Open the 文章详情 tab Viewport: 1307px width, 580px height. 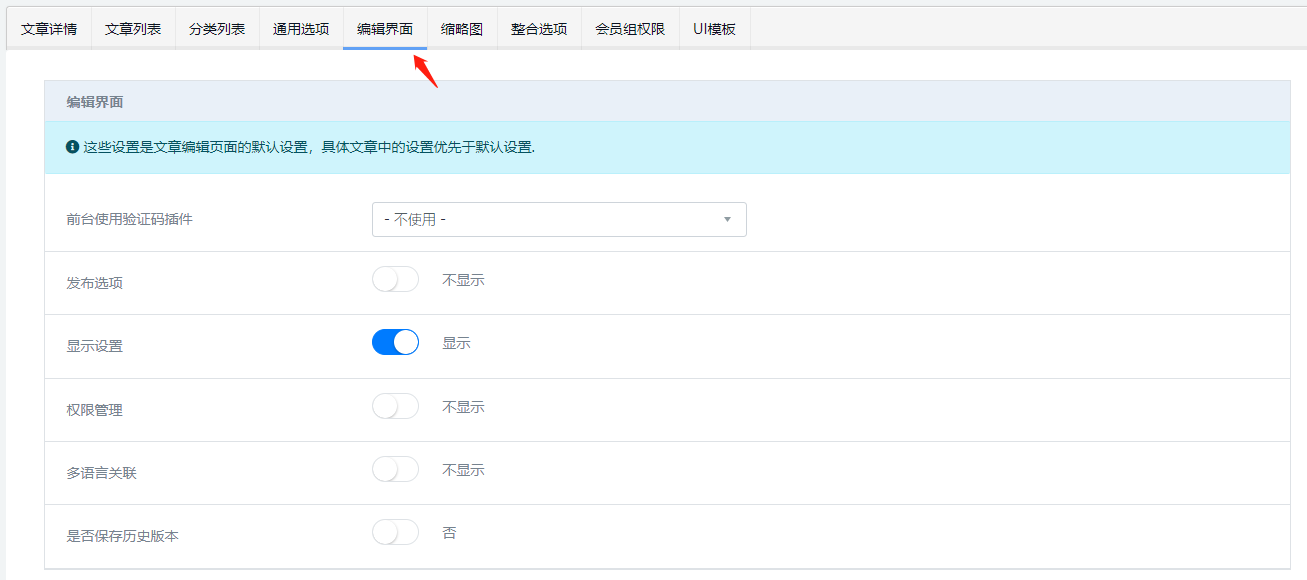click(49, 29)
